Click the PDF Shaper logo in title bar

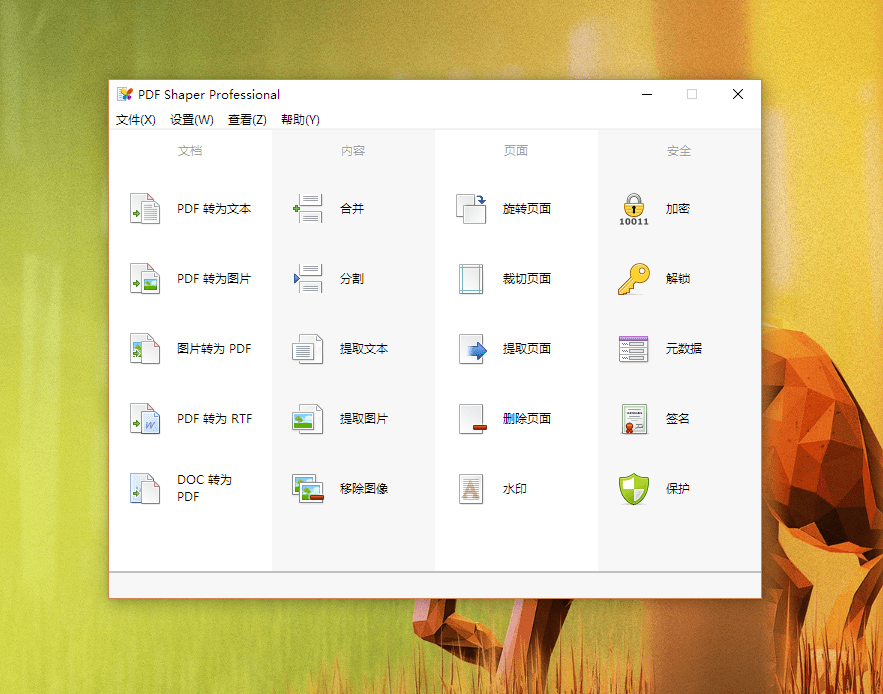(124, 94)
